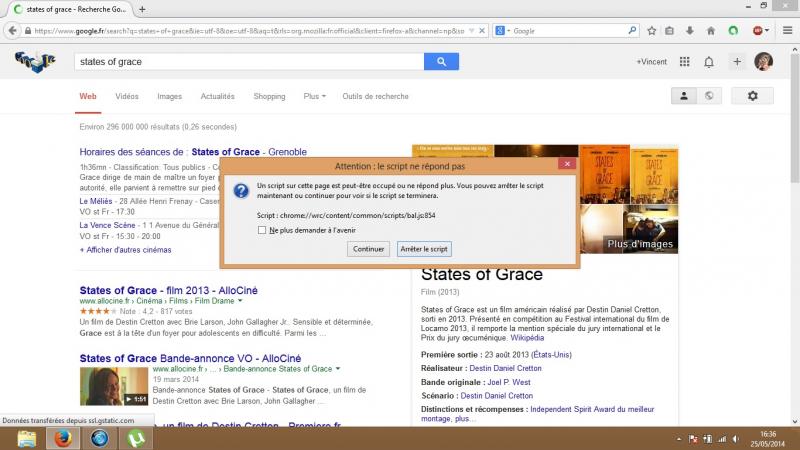Screen dimensions: 800x450
Task: Click the Continuer button
Action: 368,249
